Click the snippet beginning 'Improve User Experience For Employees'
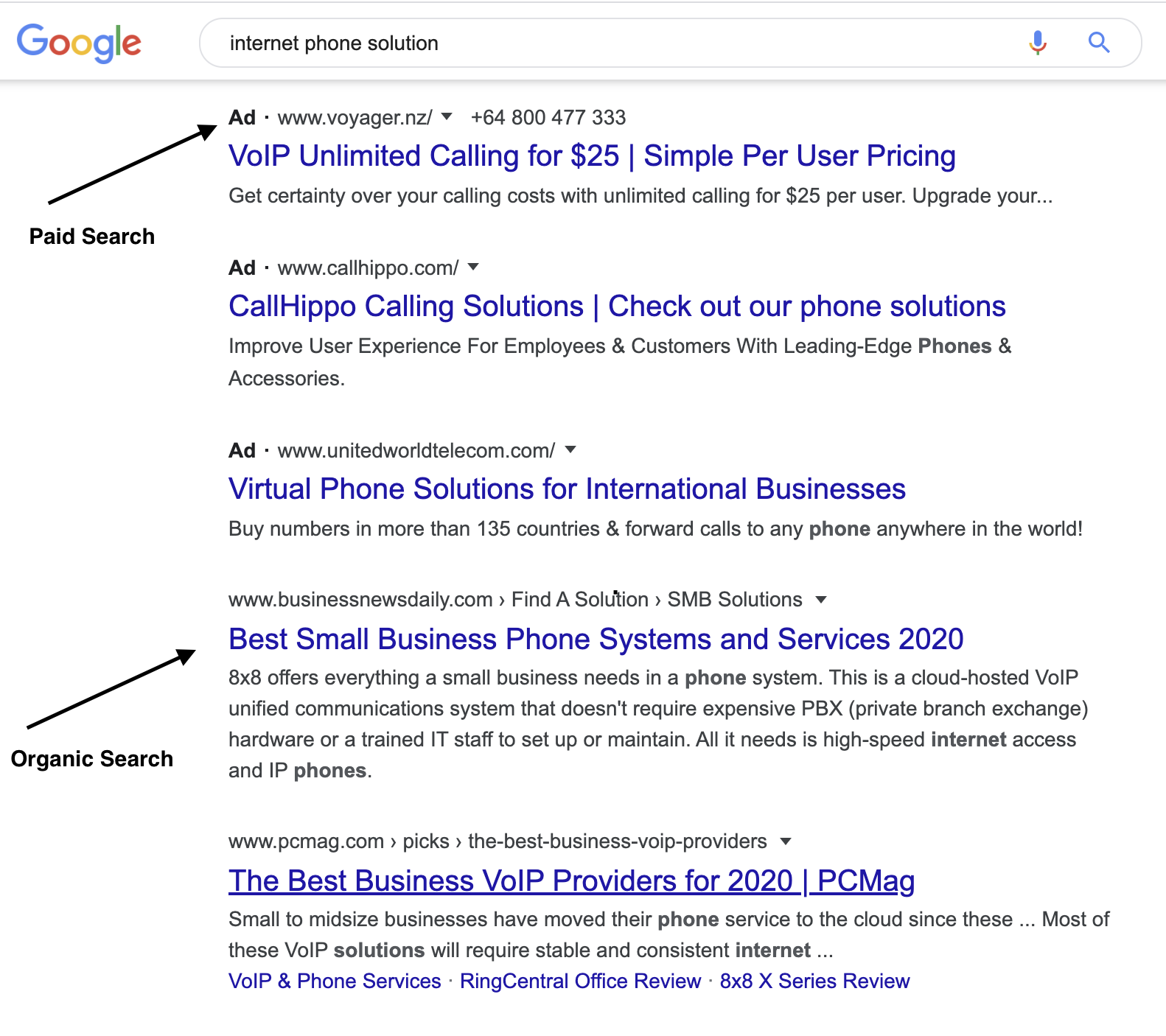 (620, 362)
